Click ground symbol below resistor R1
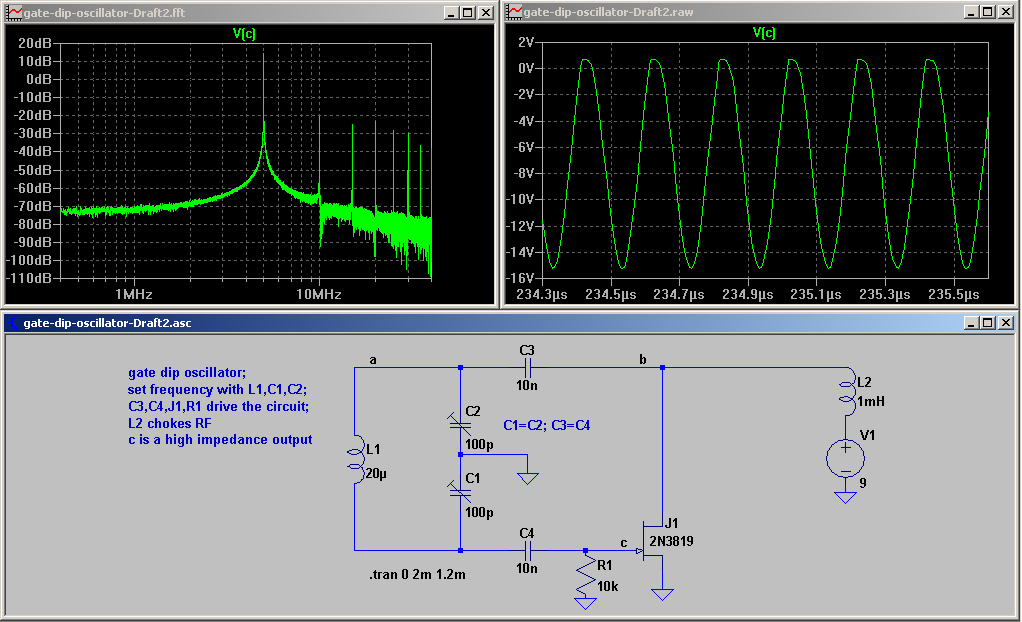The image size is (1022, 622). tap(585, 604)
